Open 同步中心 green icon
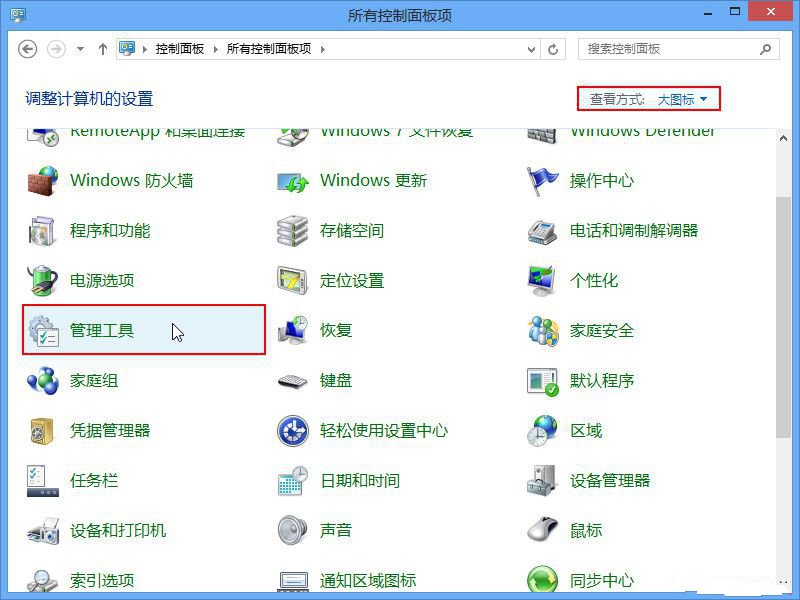Image resolution: width=800 pixels, height=600 pixels. pyautogui.click(x=542, y=580)
